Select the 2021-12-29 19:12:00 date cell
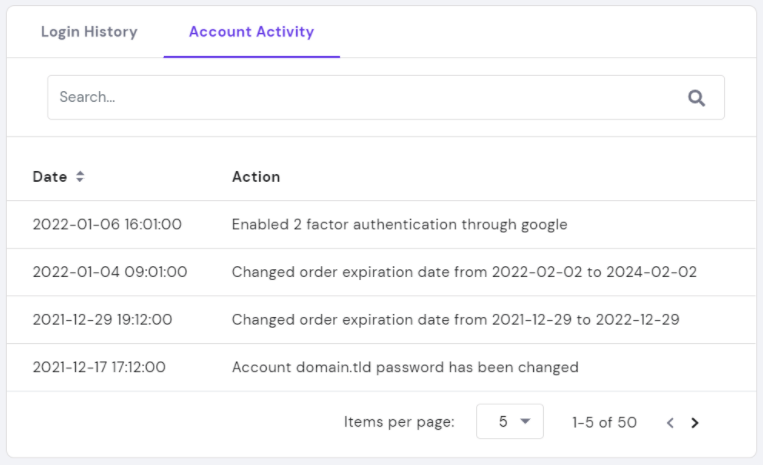The height and width of the screenshot is (465, 763). tap(103, 320)
